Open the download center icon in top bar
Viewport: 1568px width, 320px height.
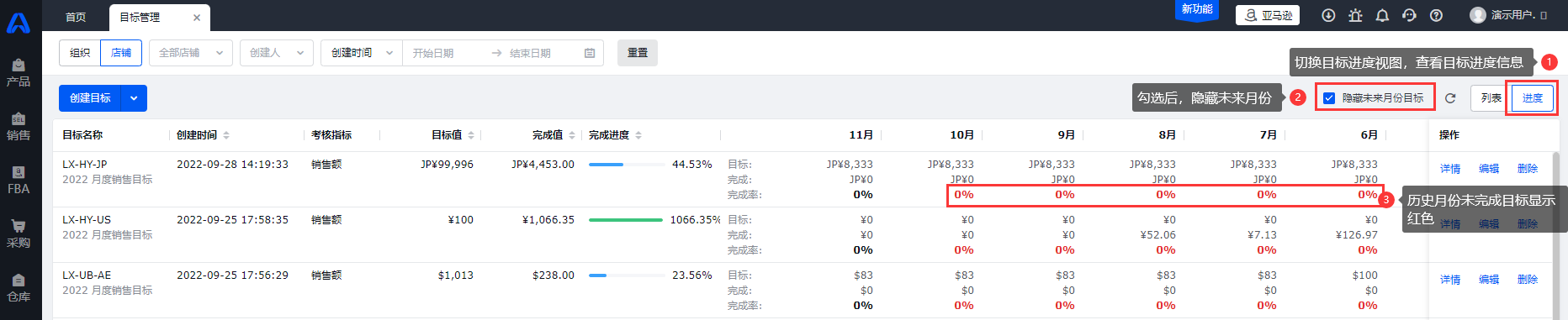tap(1328, 15)
